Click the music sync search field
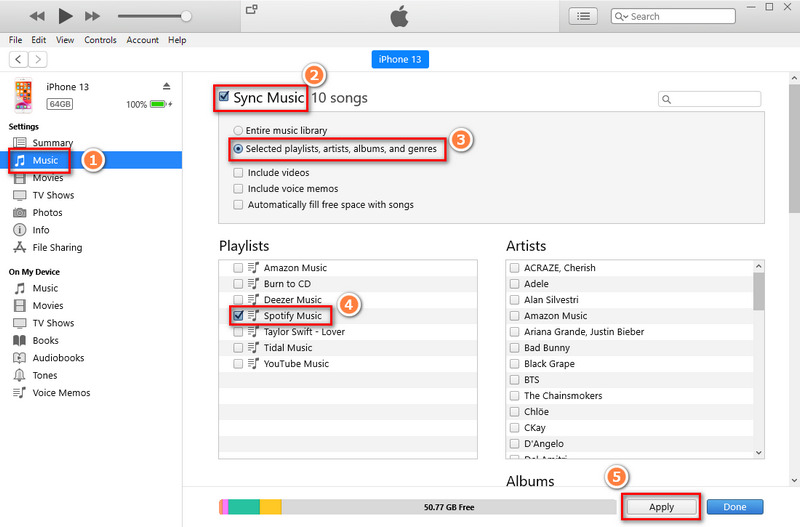The image size is (800, 527). [x=710, y=99]
